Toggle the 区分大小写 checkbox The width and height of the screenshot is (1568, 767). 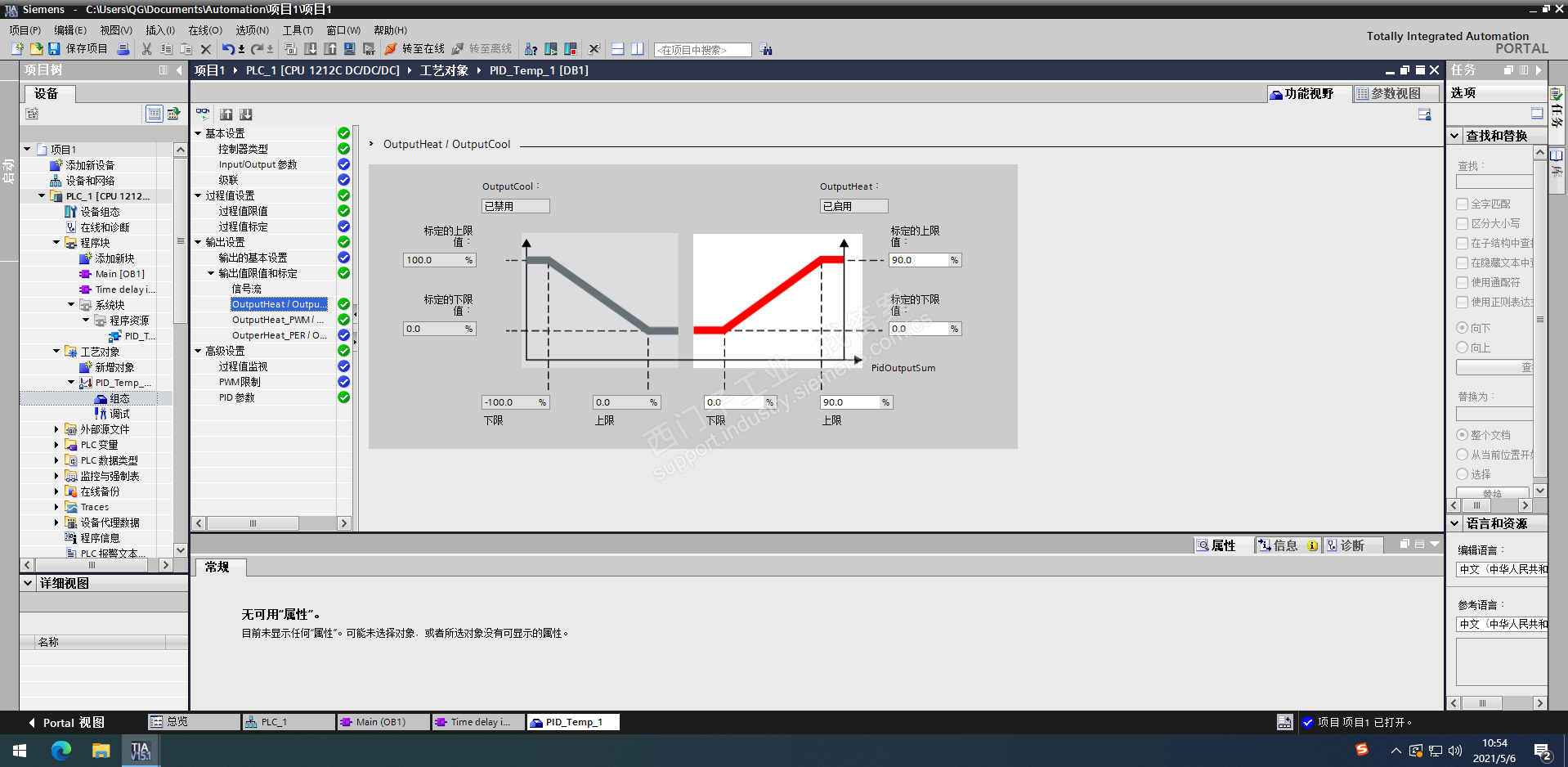tap(1463, 223)
